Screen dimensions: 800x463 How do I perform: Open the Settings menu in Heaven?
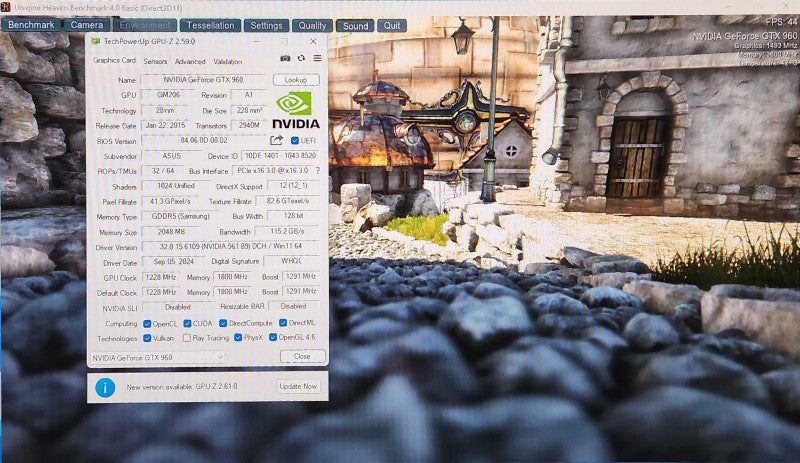coord(266,26)
